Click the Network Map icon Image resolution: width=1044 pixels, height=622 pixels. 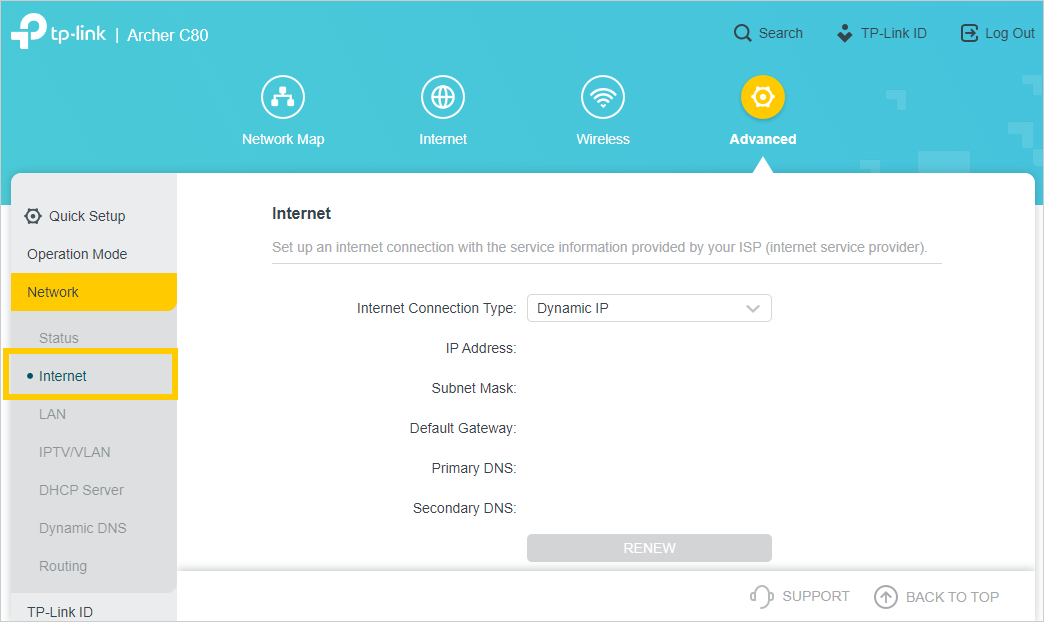point(283,97)
